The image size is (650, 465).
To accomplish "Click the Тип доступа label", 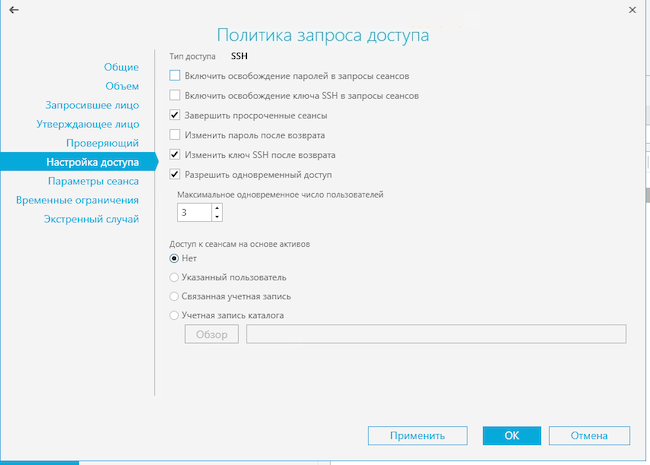I will [x=192, y=56].
